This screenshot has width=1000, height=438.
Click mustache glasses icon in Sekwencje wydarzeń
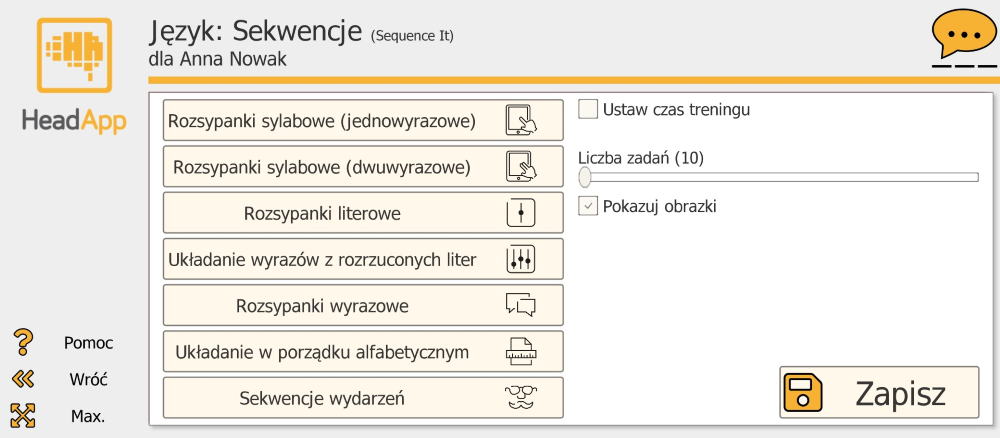(521, 397)
